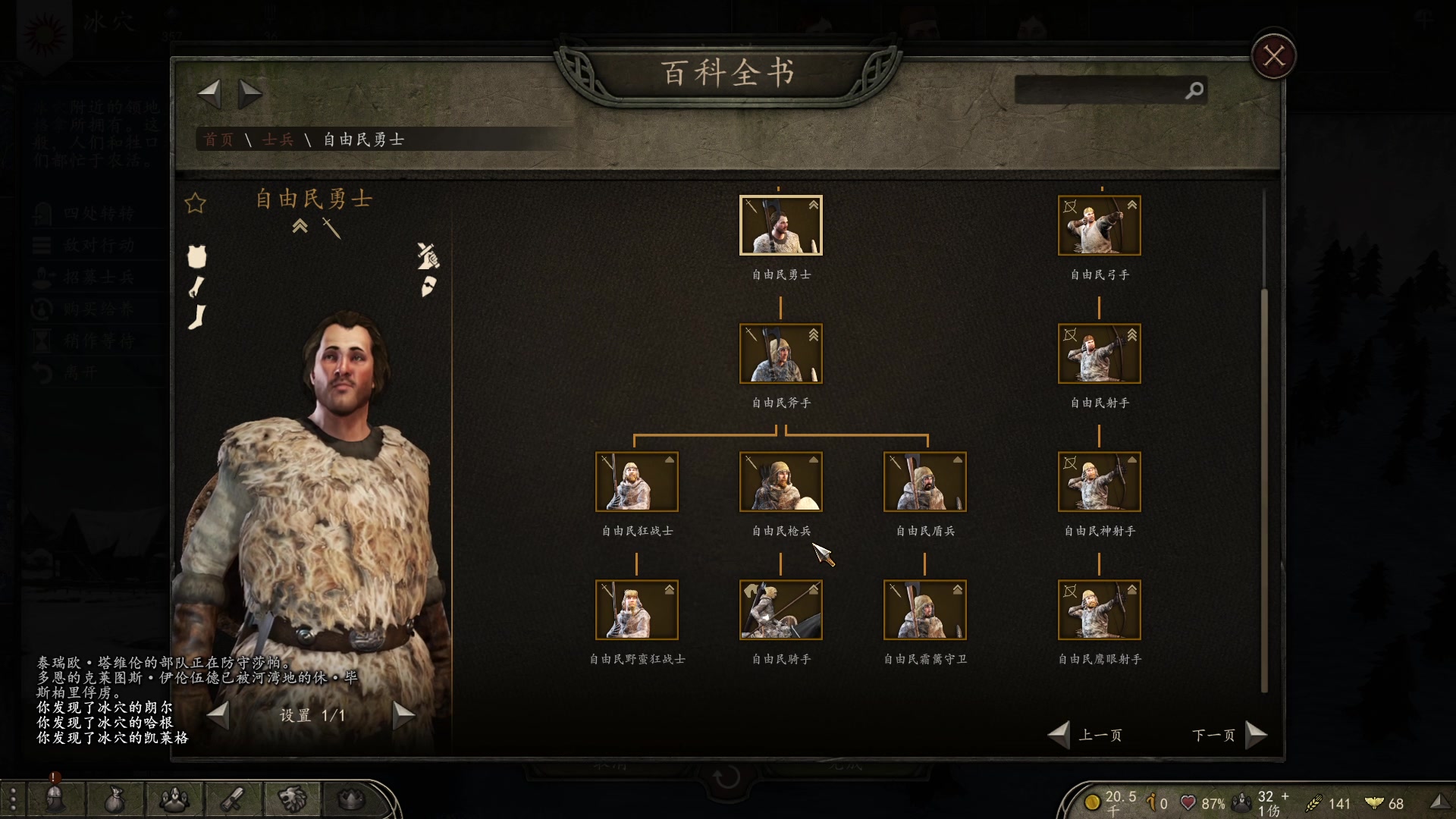Click the encyclopedia back arrow
Image resolution: width=1456 pixels, height=819 pixels.
click(x=209, y=94)
